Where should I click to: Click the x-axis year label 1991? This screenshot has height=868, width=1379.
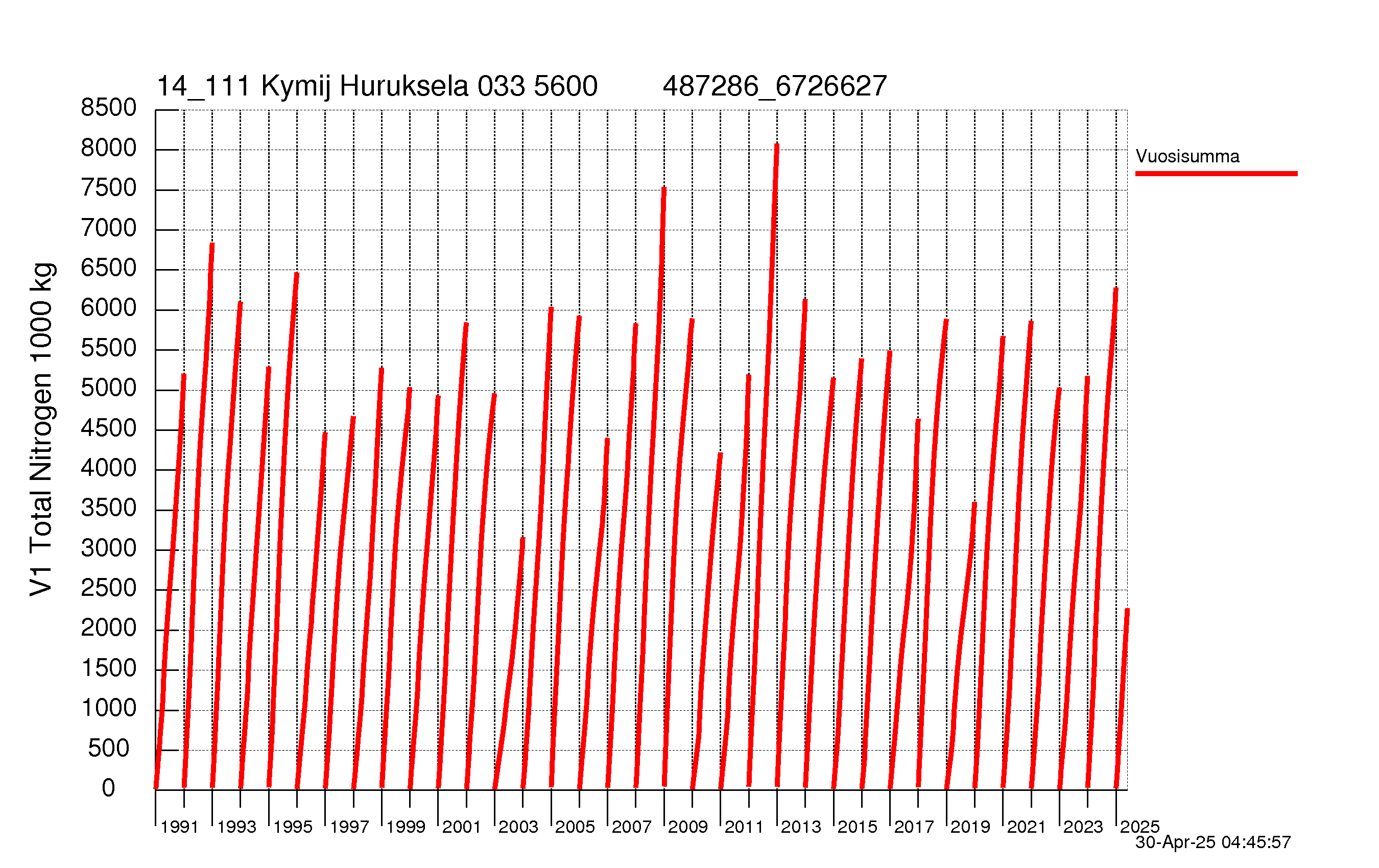click(x=180, y=827)
